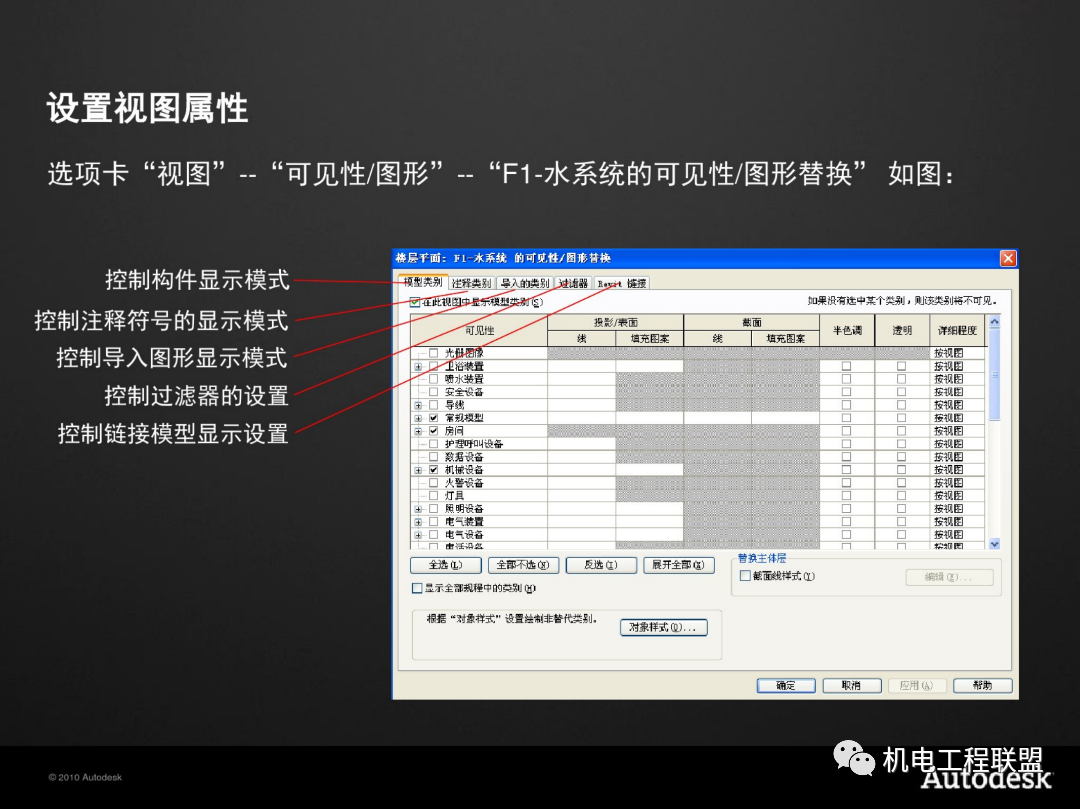Select 按视图 detail level for 机械设备
Screen dimensions: 1080x809
point(957,470)
